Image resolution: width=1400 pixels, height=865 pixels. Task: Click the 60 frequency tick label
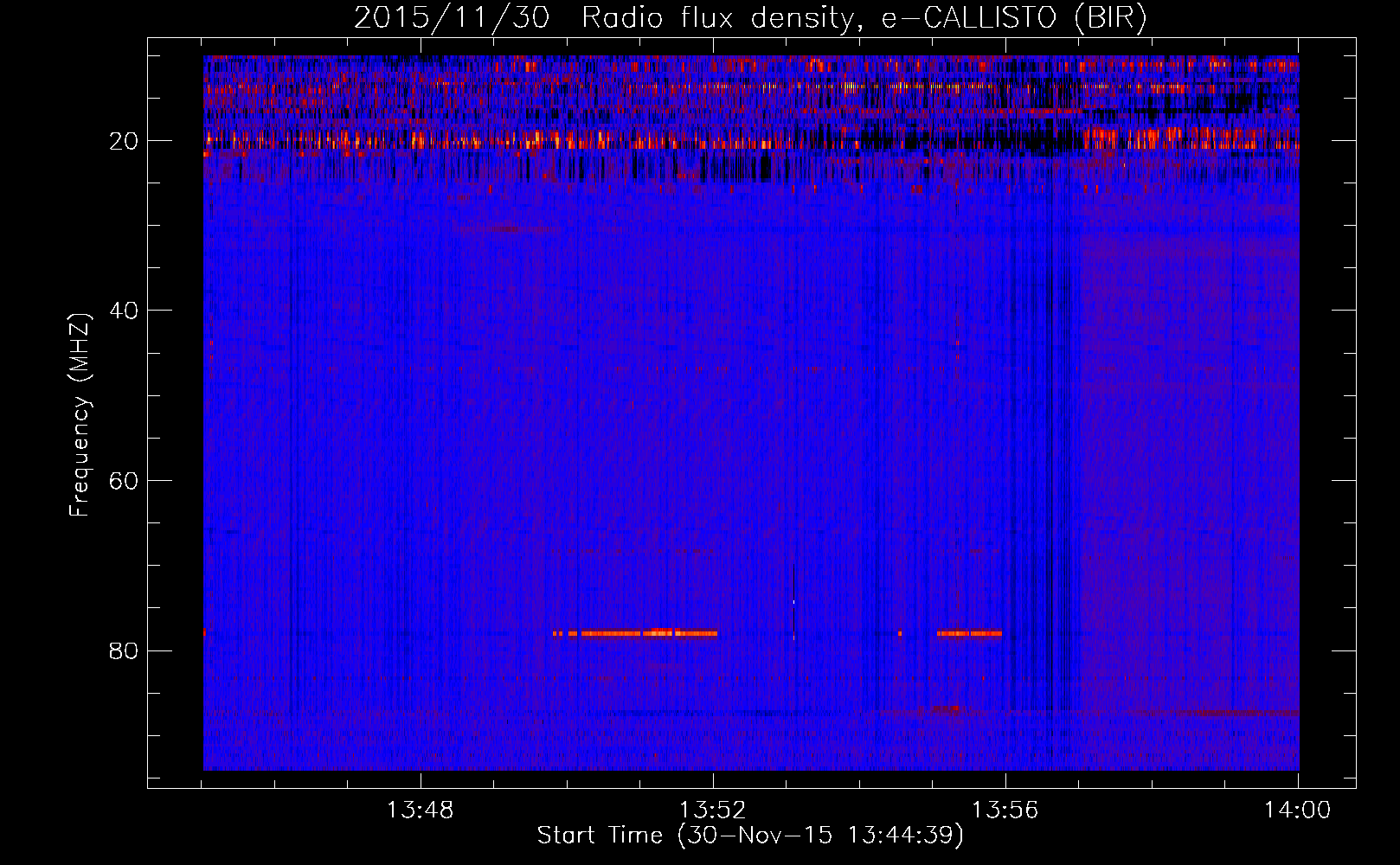(124, 481)
